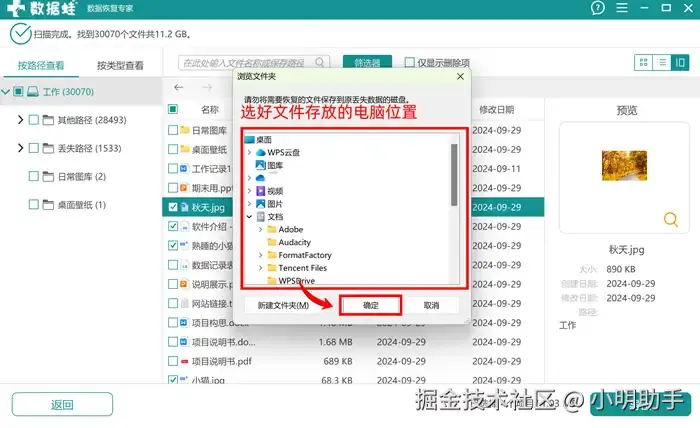Click the folder tree vertical scrollbar
This screenshot has width=700, height=428.
coord(454,175)
